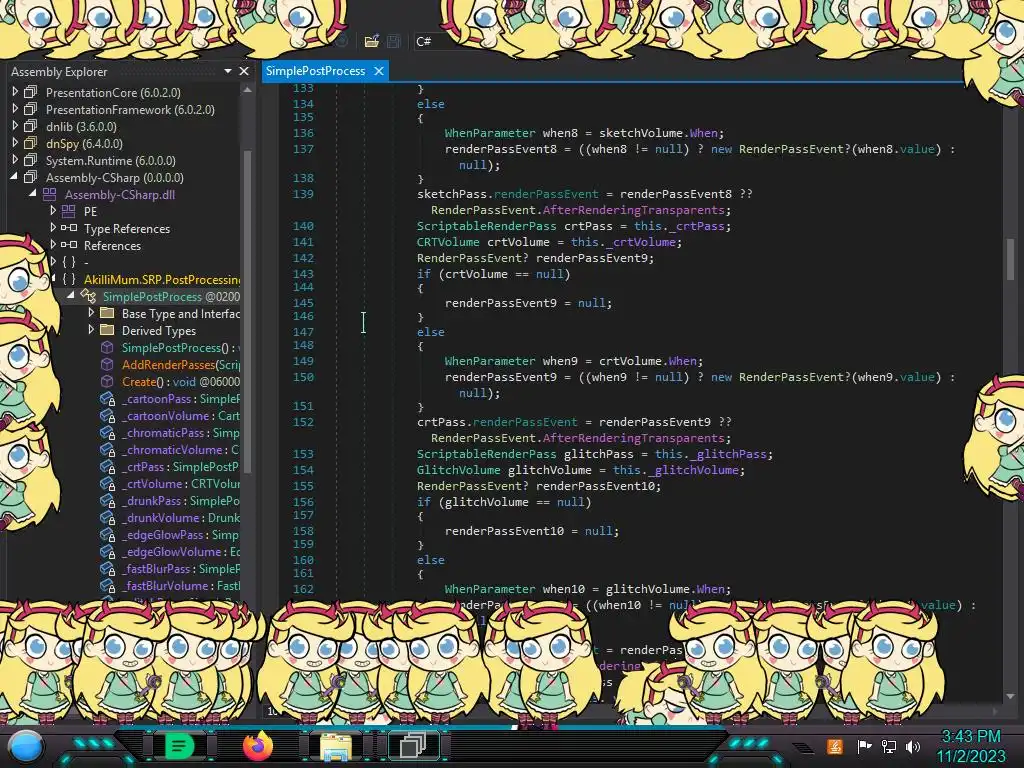Click the code editor vertical scrollbar thumb
1024x768 pixels.
pyautogui.click(x=1011, y=258)
